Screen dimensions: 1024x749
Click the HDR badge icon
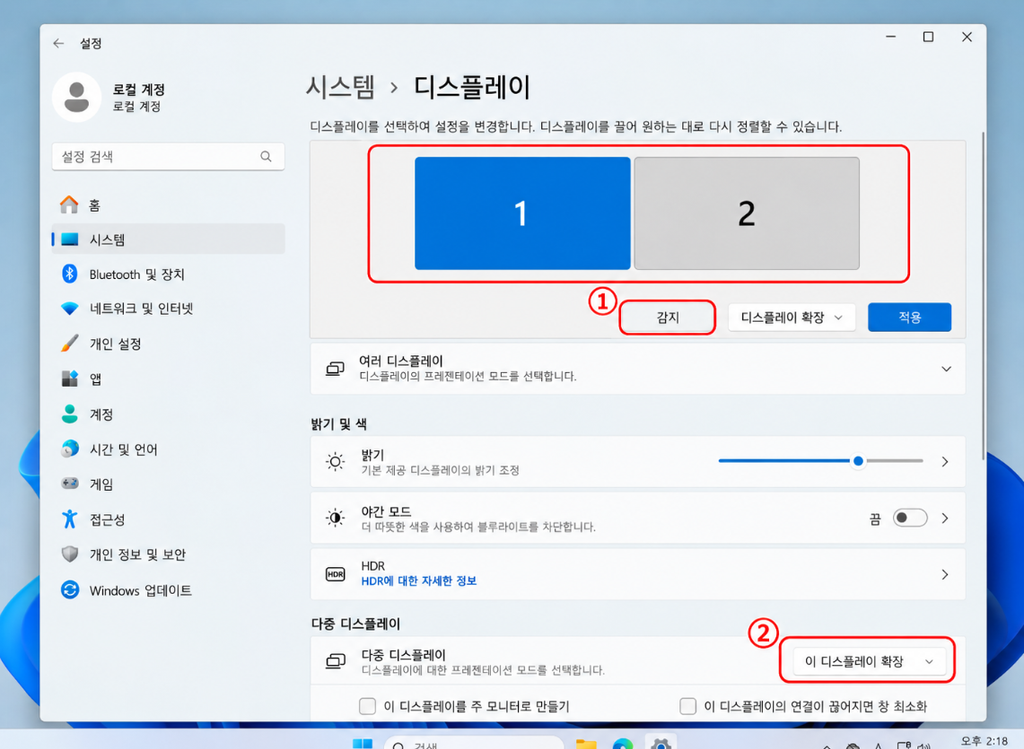[x=335, y=574]
